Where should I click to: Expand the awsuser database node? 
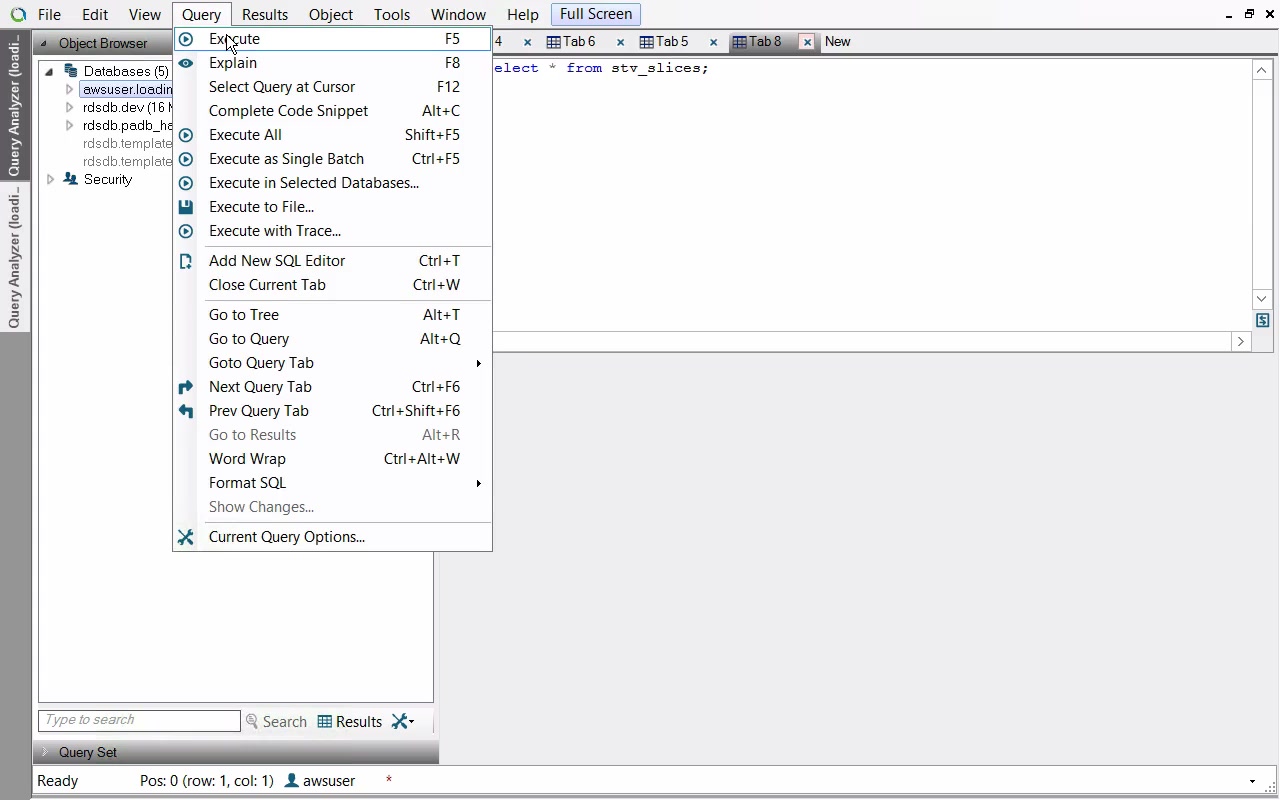click(69, 90)
